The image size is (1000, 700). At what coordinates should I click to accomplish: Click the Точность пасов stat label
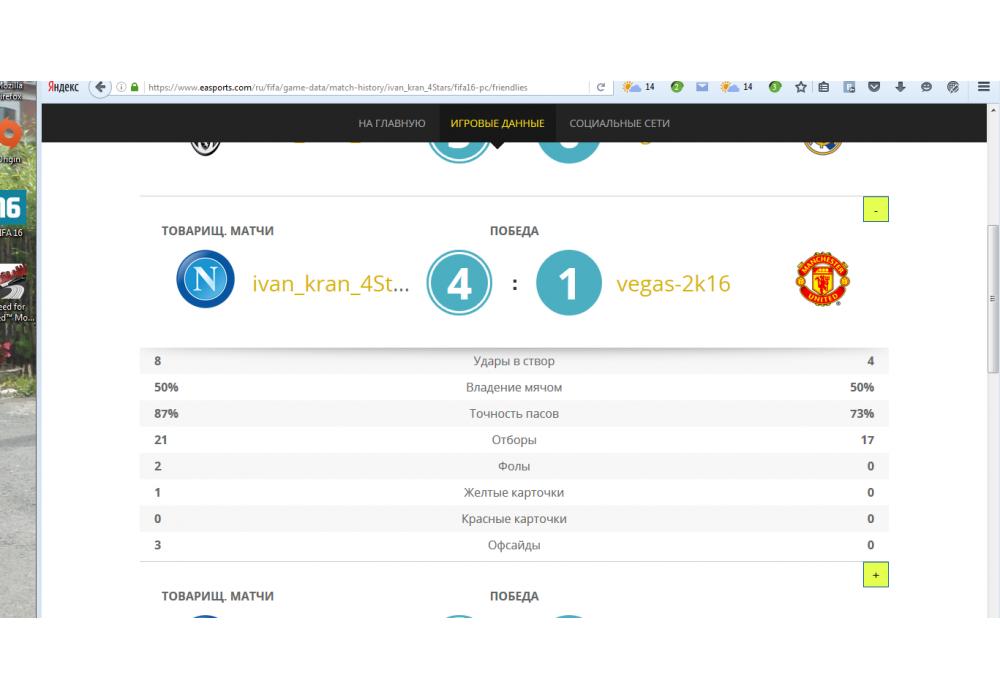(514, 413)
